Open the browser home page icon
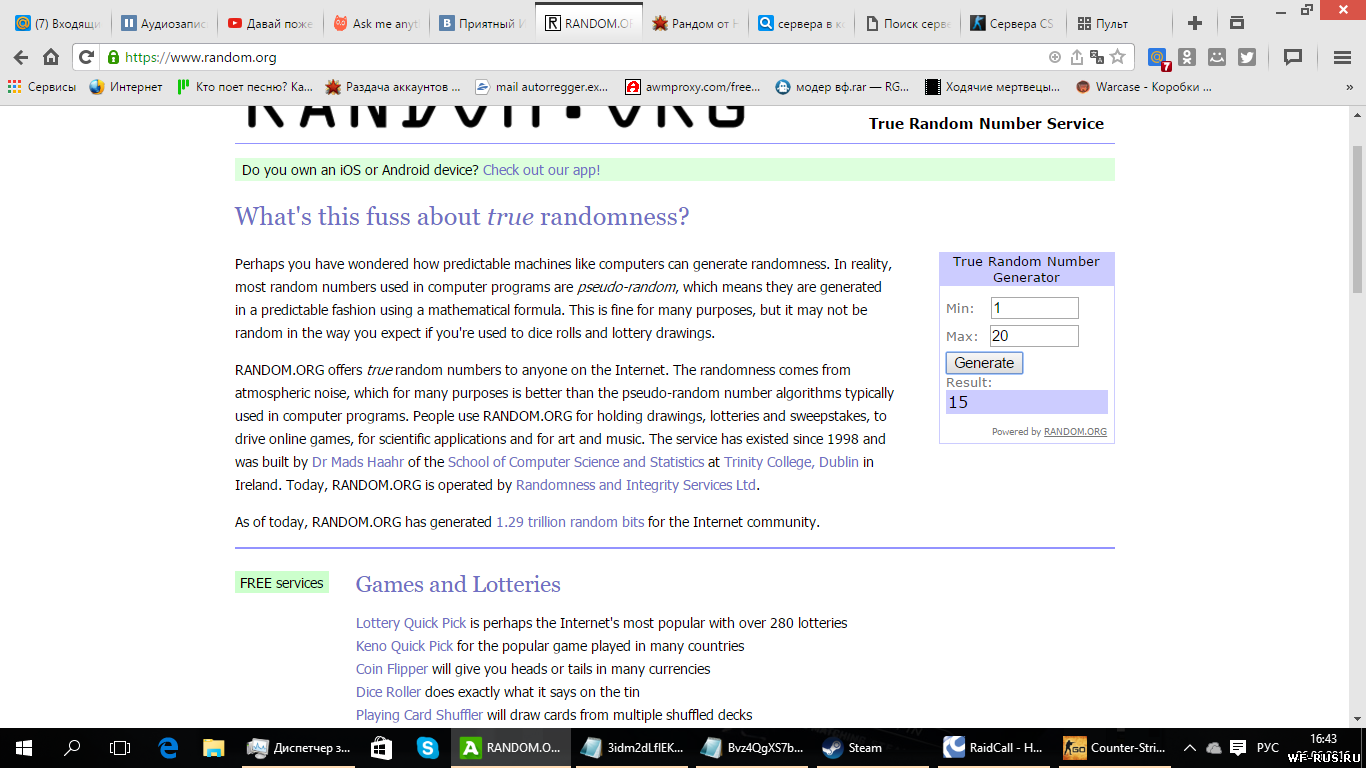This screenshot has height=768, width=1366. (x=51, y=57)
